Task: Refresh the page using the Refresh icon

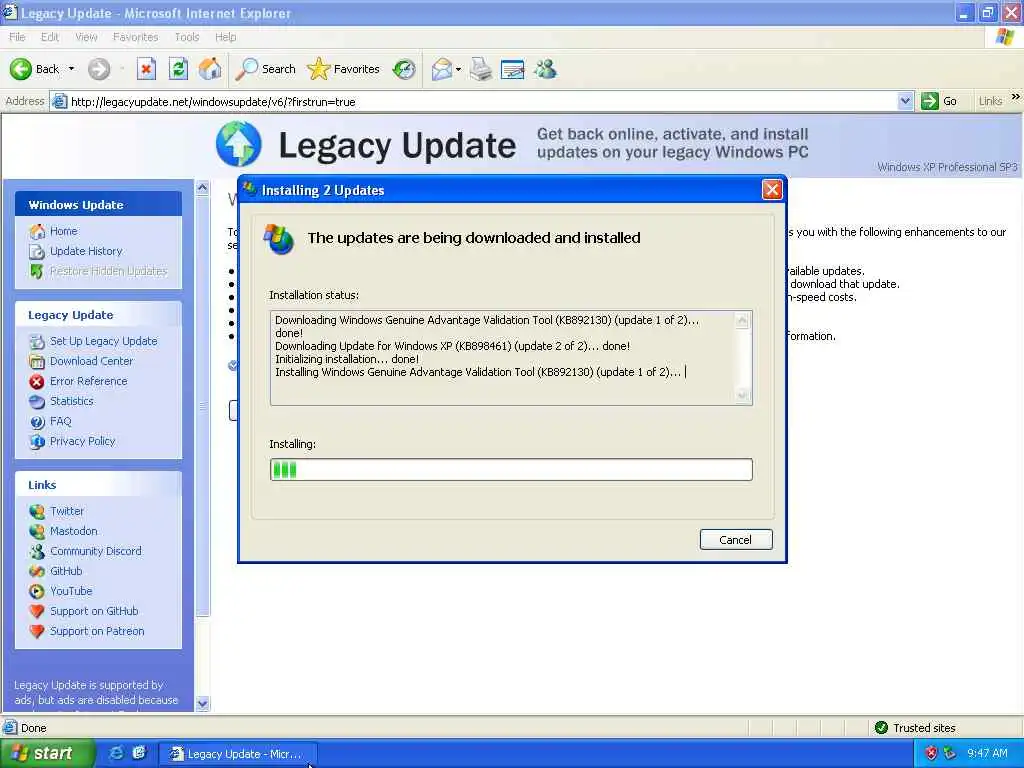Action: pyautogui.click(x=178, y=69)
